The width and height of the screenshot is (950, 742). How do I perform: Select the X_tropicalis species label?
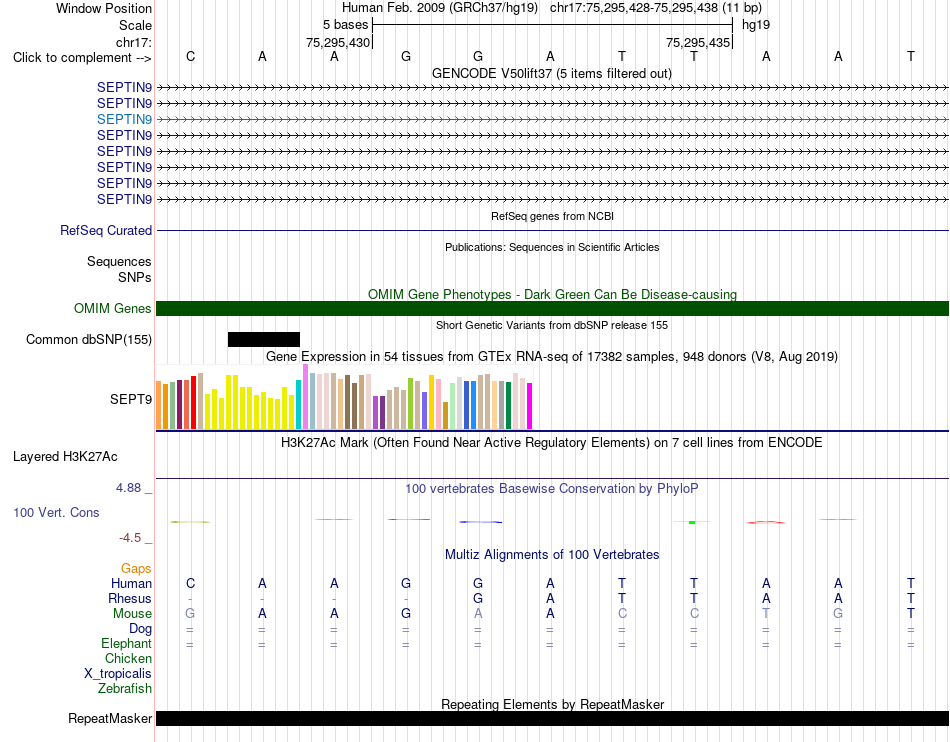pos(118,674)
